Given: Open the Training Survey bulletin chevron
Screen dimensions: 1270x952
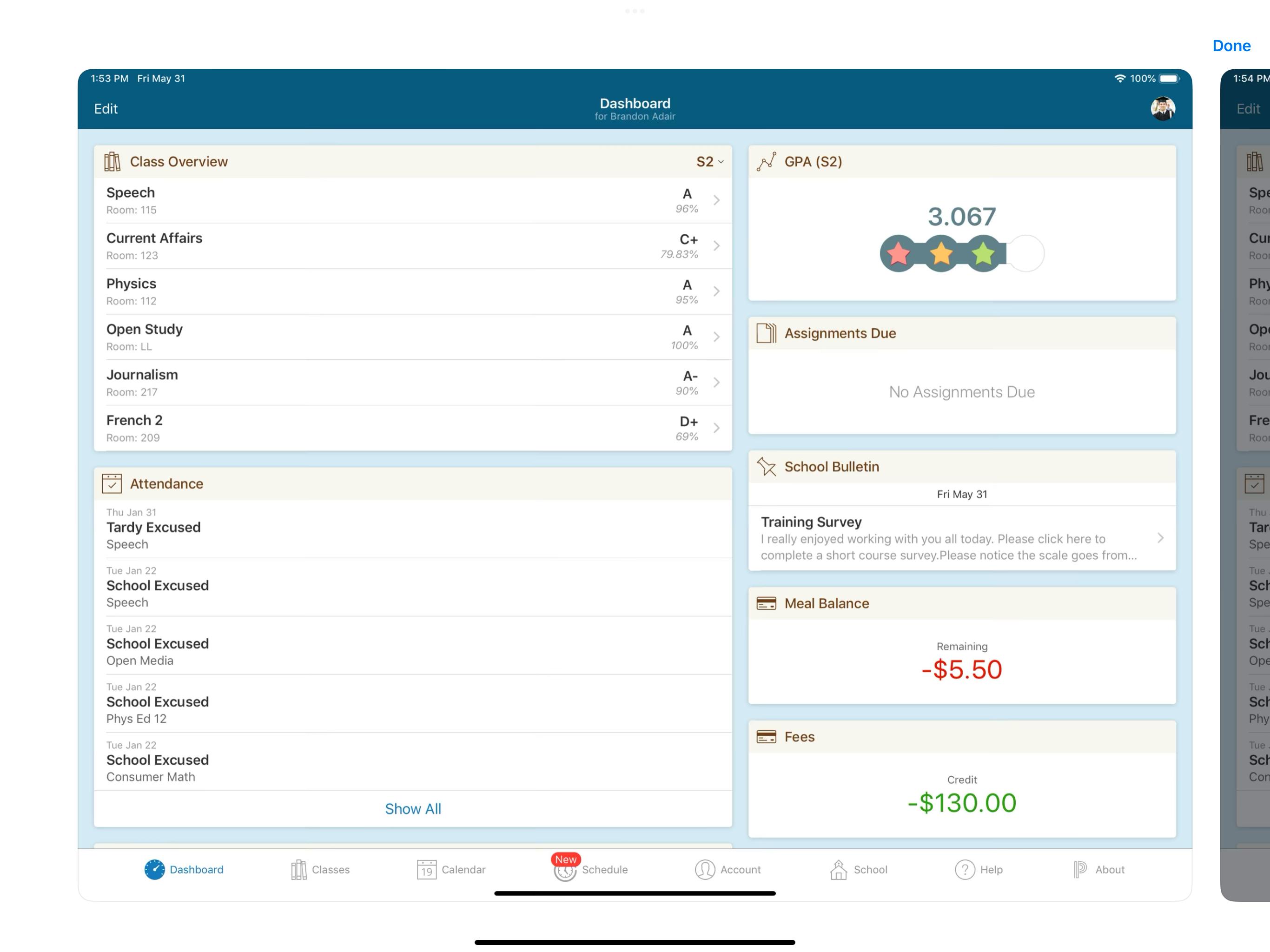Looking at the screenshot, I should (1160, 538).
